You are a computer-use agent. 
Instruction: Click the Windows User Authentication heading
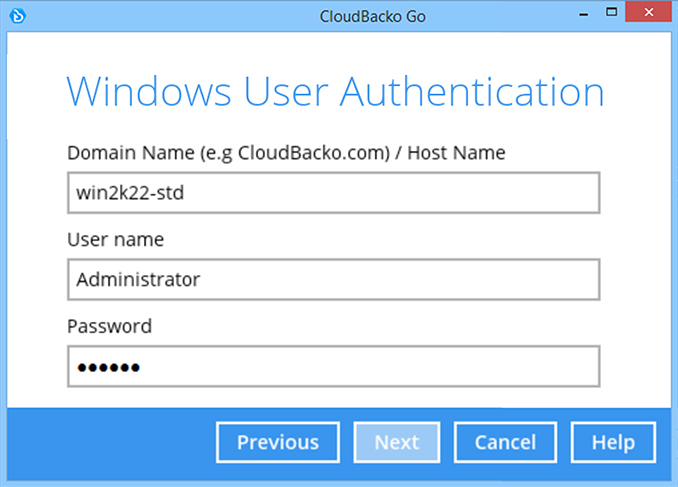click(x=335, y=92)
